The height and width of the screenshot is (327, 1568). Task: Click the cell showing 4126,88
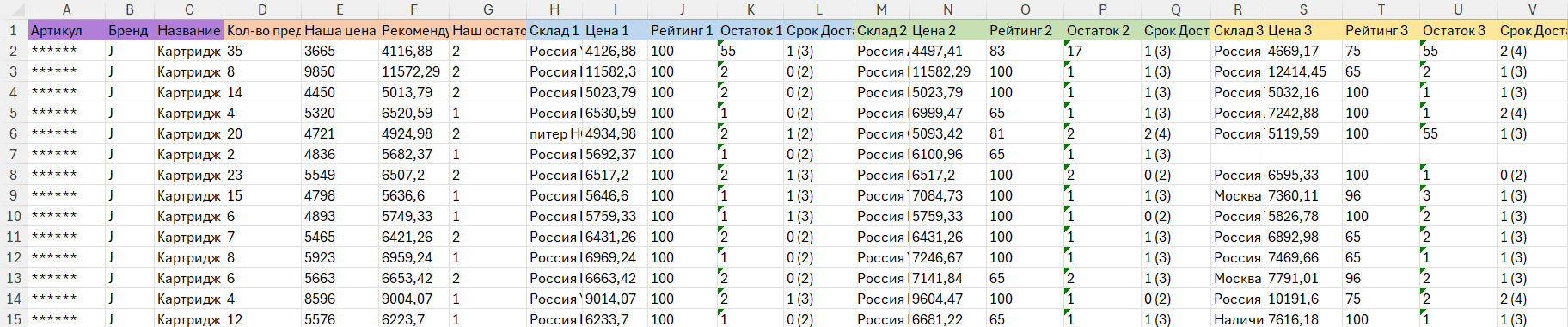(x=615, y=51)
